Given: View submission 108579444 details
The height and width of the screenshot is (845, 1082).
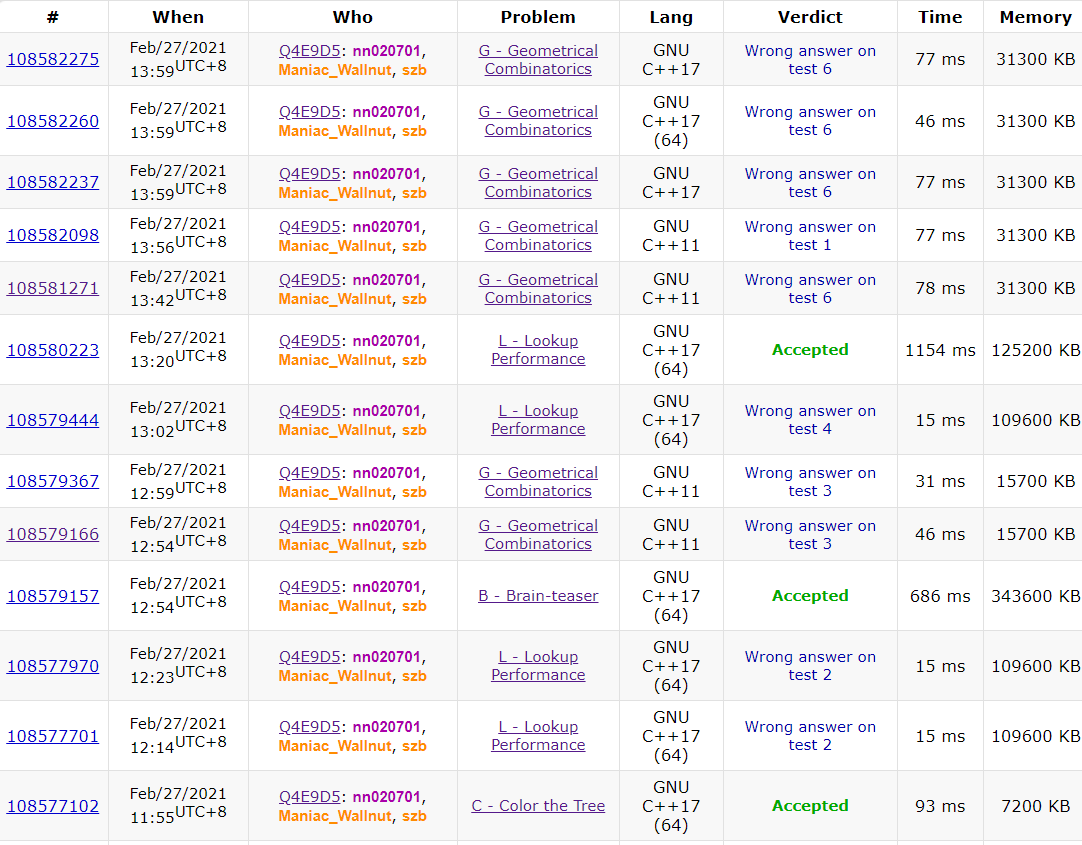Looking at the screenshot, I should [53, 420].
